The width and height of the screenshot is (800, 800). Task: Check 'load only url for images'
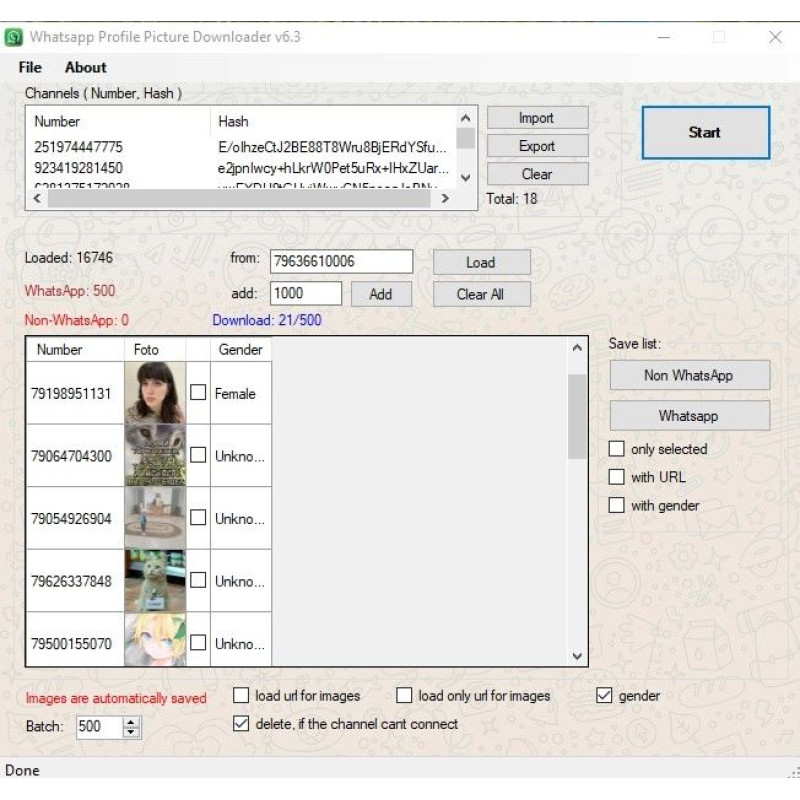pyautogui.click(x=404, y=696)
